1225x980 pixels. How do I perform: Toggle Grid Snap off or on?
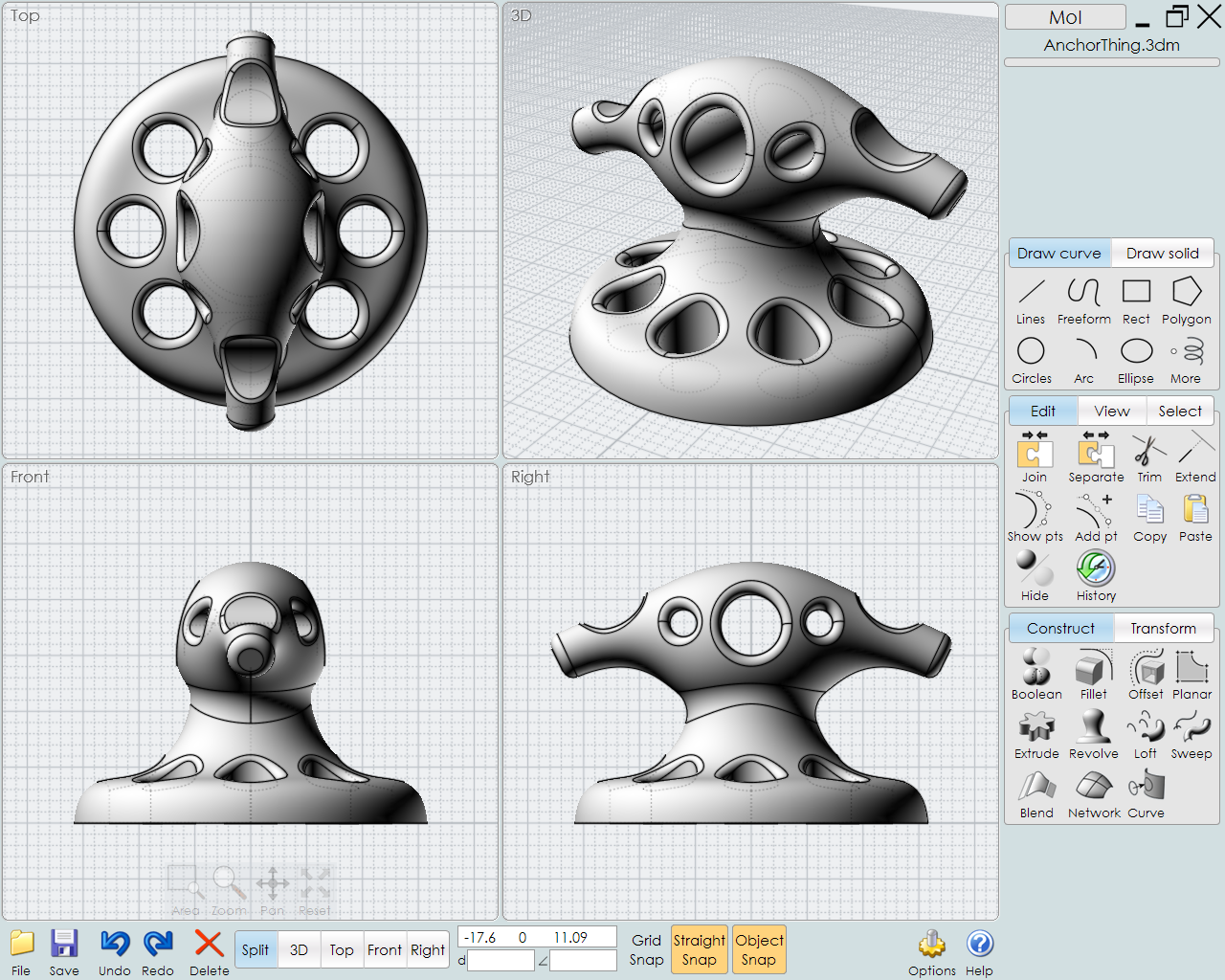646,949
